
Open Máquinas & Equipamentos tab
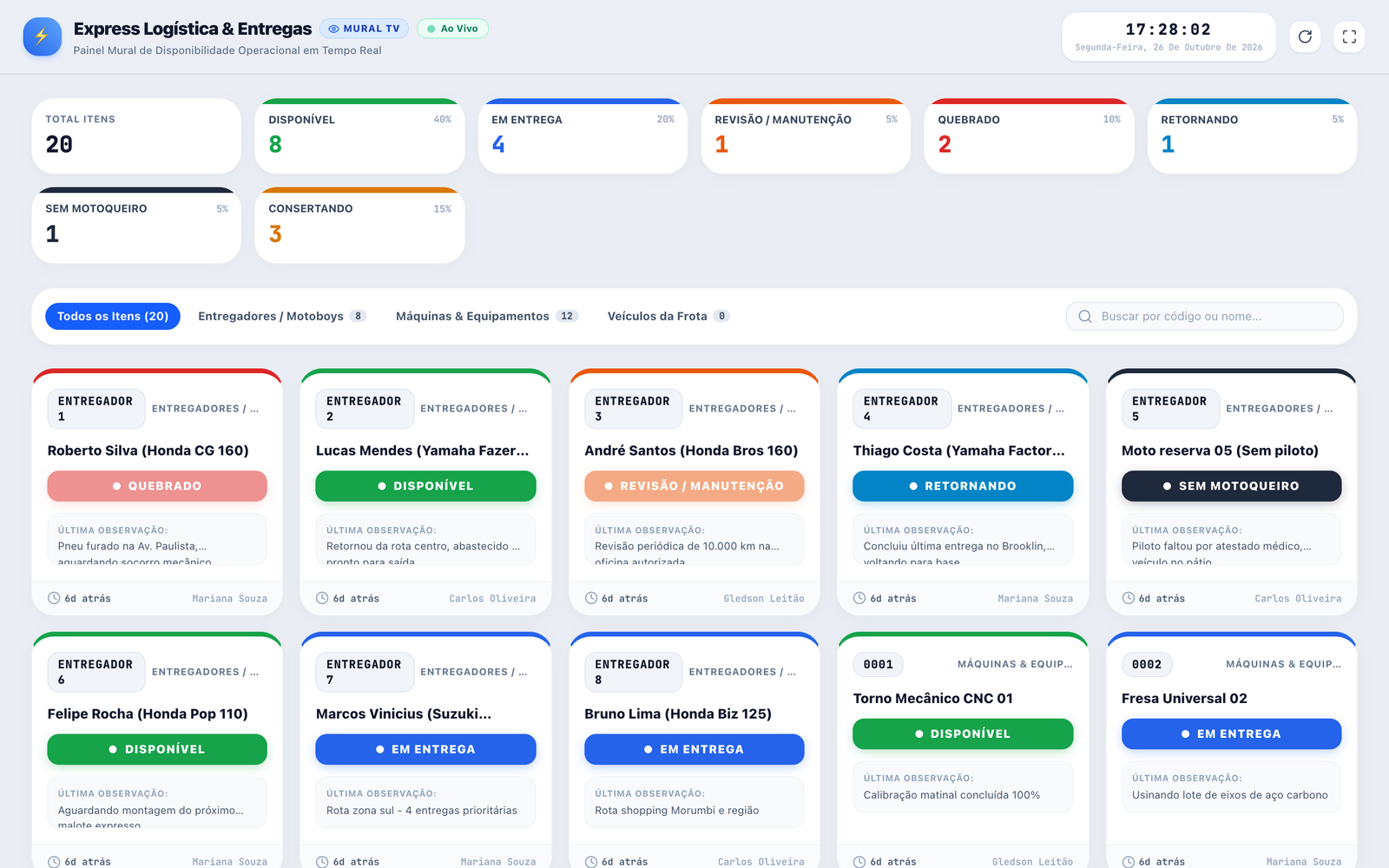(487, 316)
